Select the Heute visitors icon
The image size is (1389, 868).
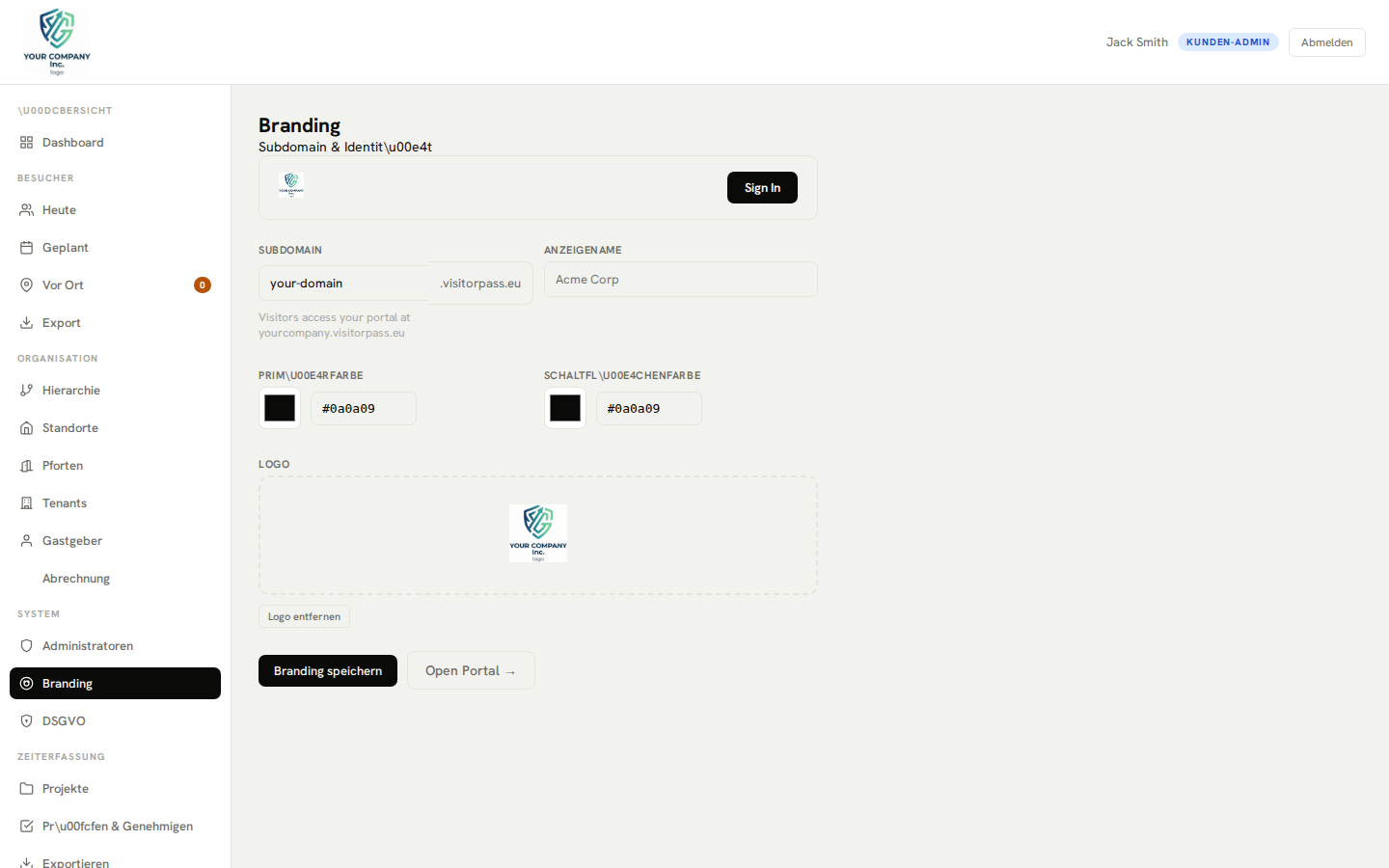(x=26, y=209)
